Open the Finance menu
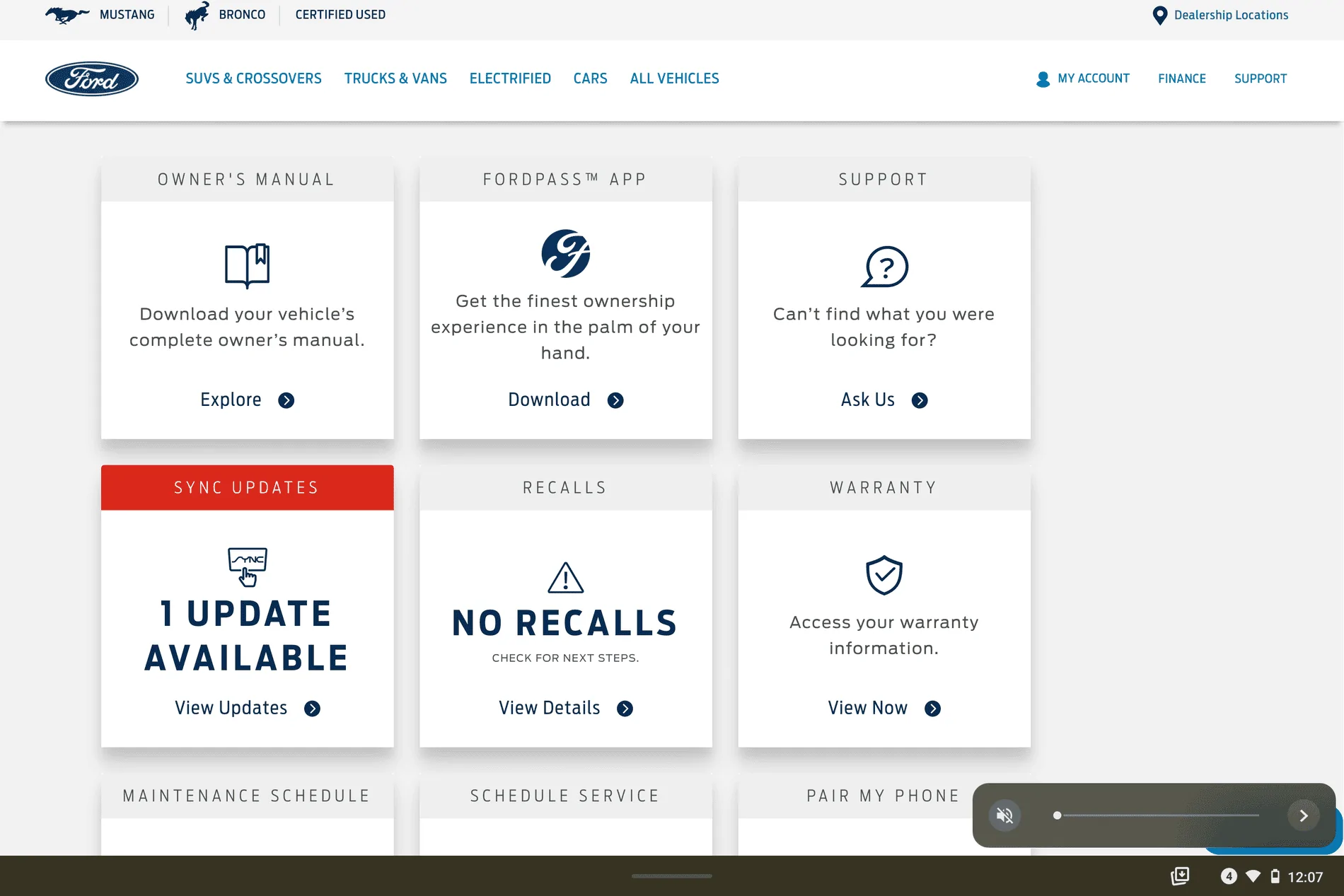This screenshot has width=1344, height=896. tap(1182, 78)
